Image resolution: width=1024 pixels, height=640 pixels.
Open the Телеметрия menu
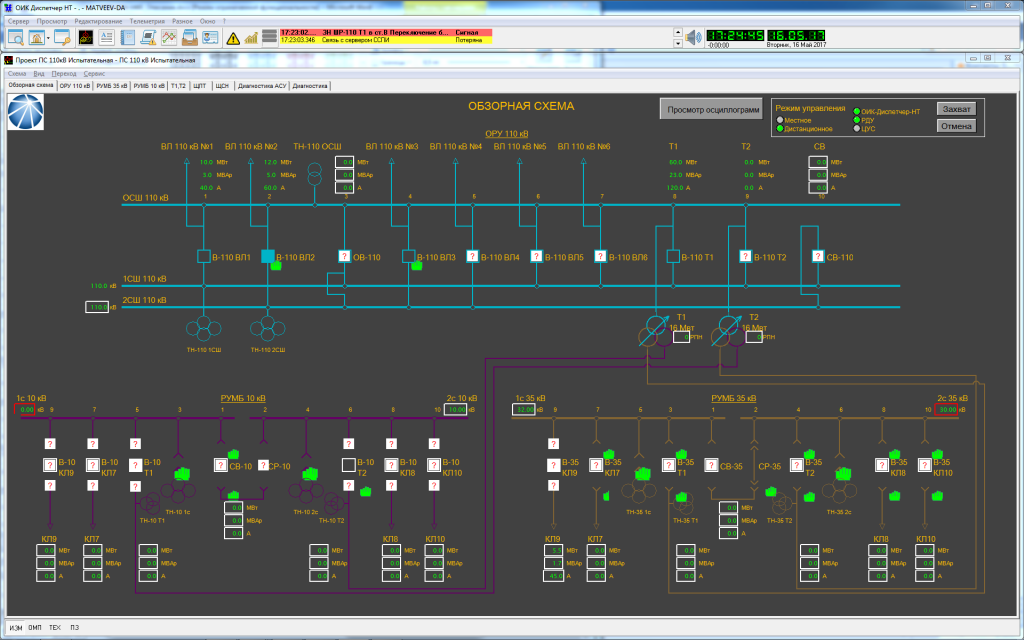click(x=147, y=22)
